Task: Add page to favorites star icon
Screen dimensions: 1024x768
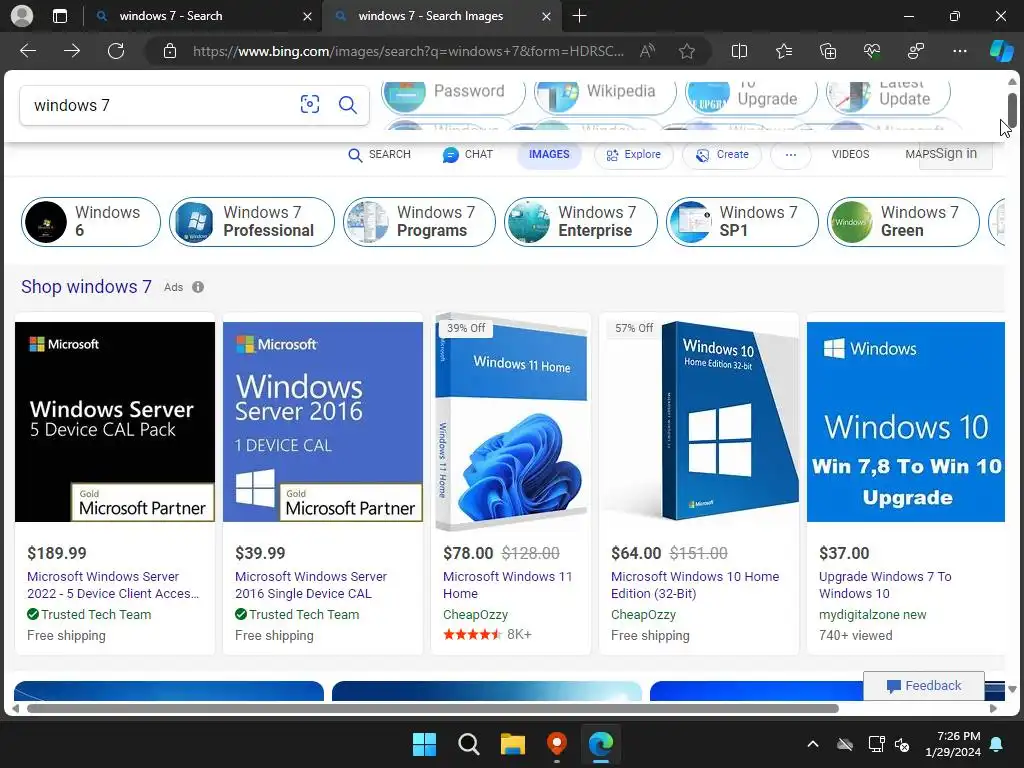Action: point(686,51)
